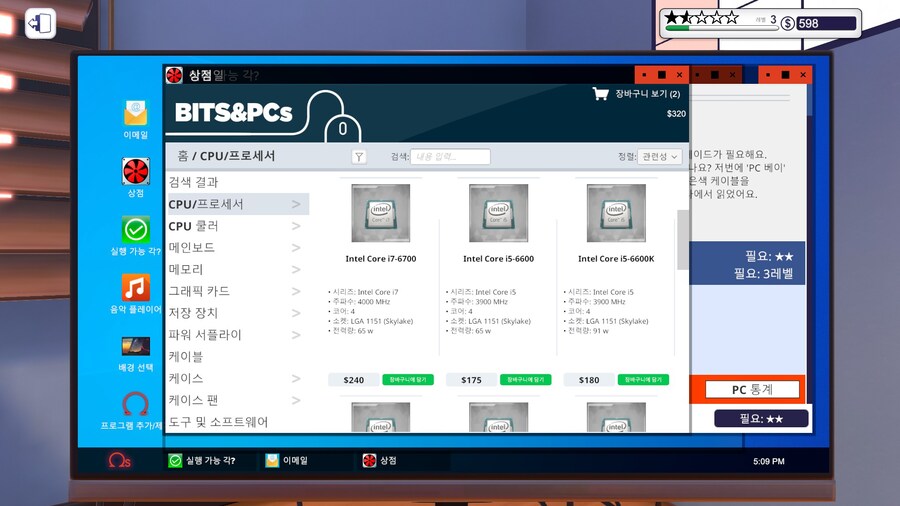
Task: Click the Intel Core i5-6600 title
Action: (x=498, y=259)
